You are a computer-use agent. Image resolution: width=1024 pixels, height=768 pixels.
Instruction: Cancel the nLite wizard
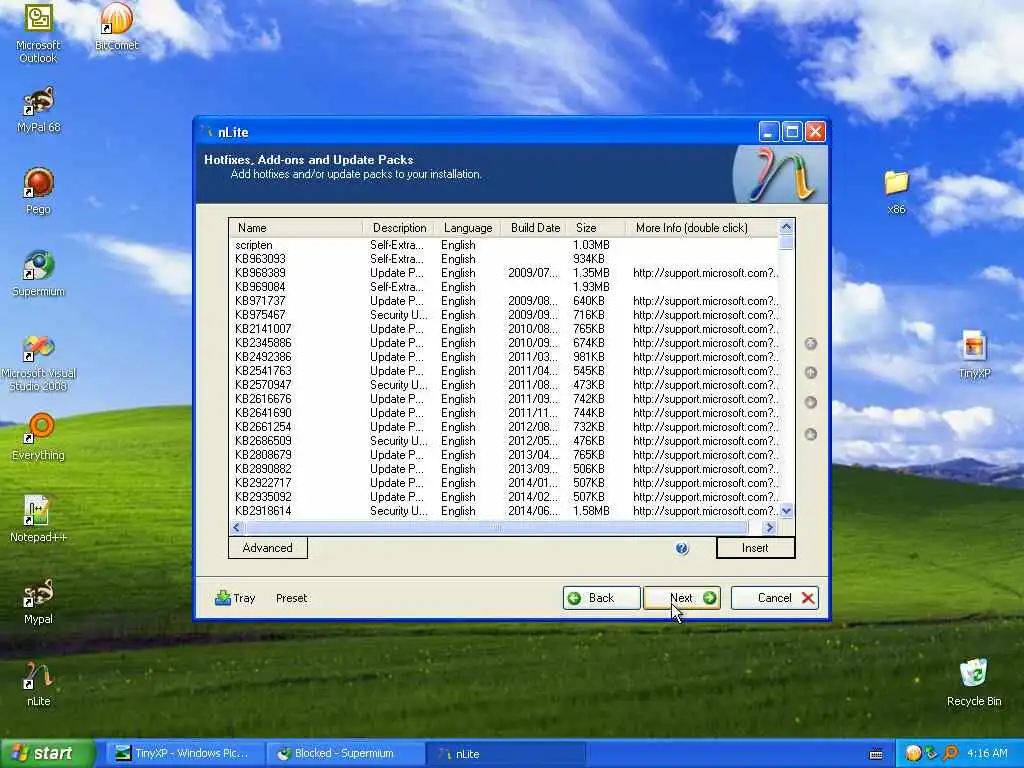click(x=775, y=598)
